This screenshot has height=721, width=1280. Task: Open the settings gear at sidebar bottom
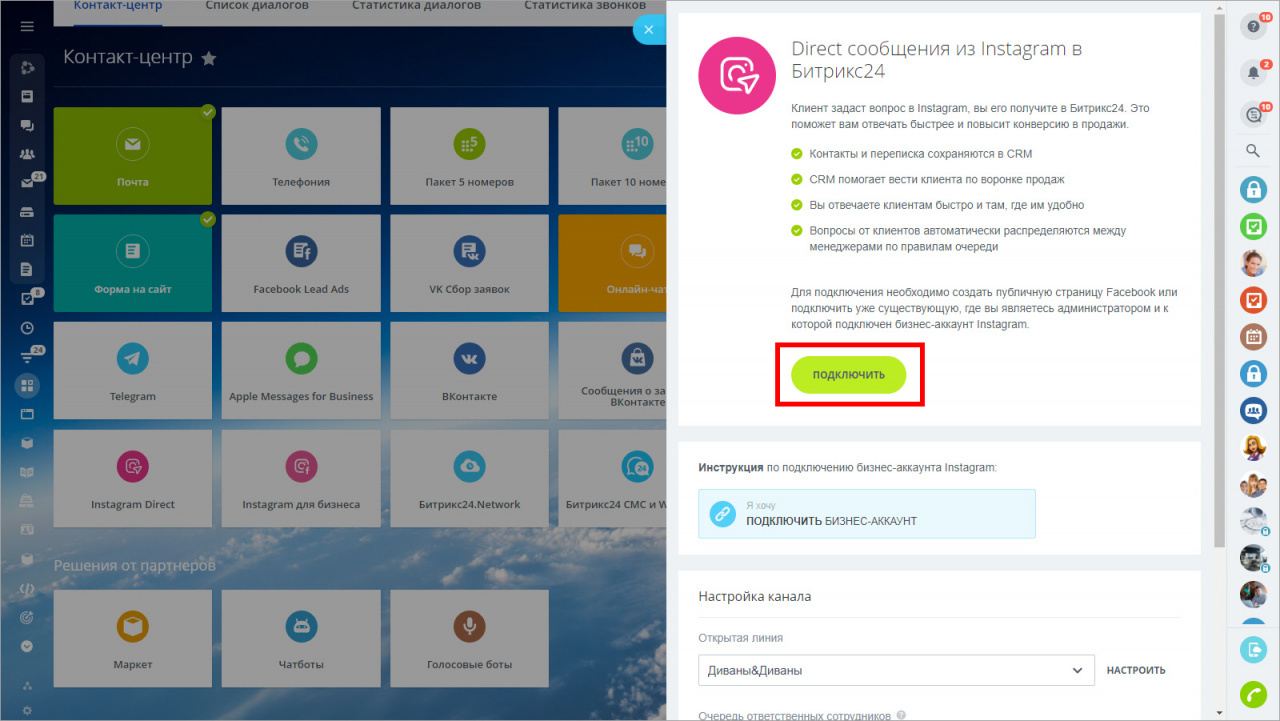27,710
